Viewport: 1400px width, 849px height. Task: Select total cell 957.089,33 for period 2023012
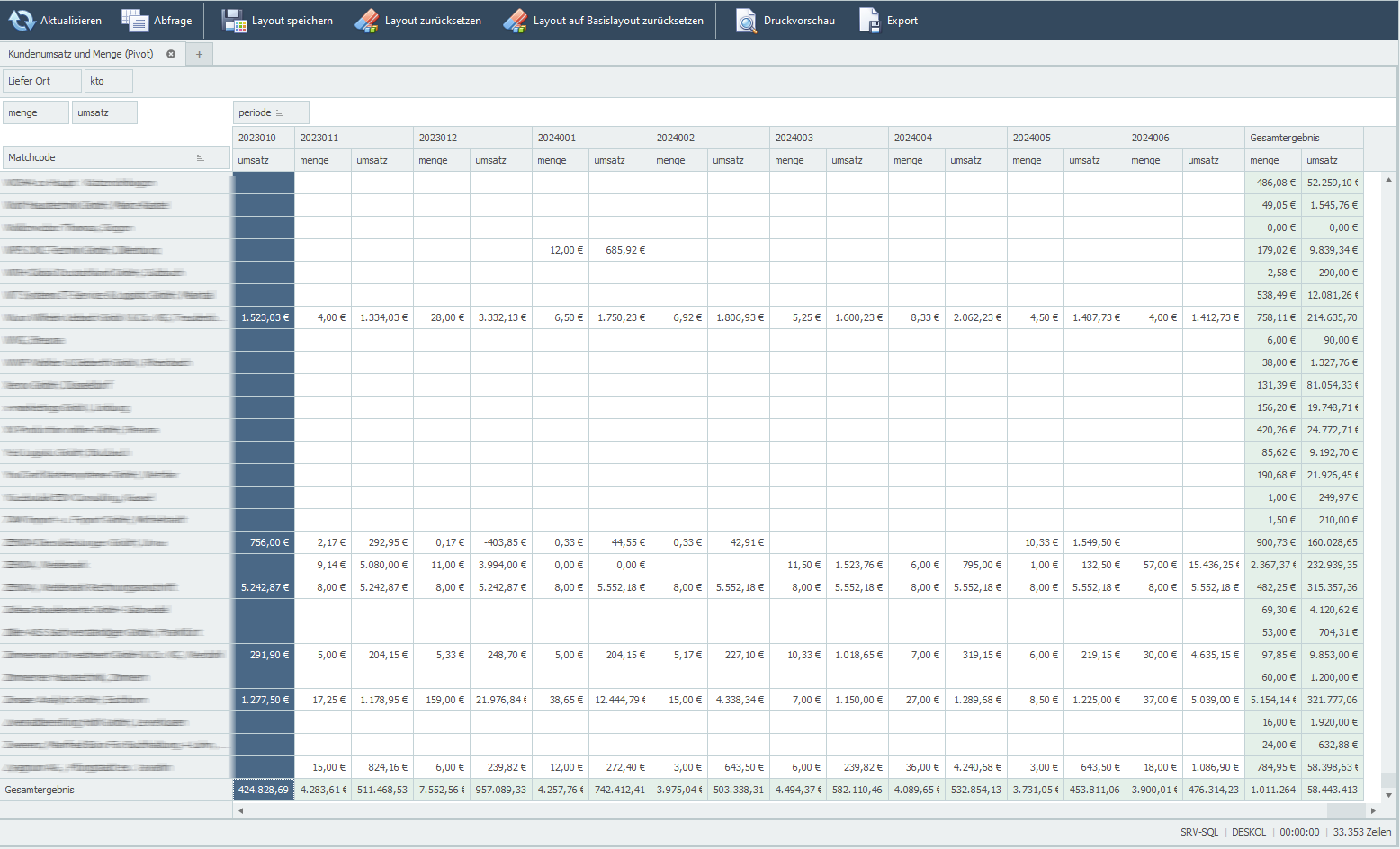501,790
